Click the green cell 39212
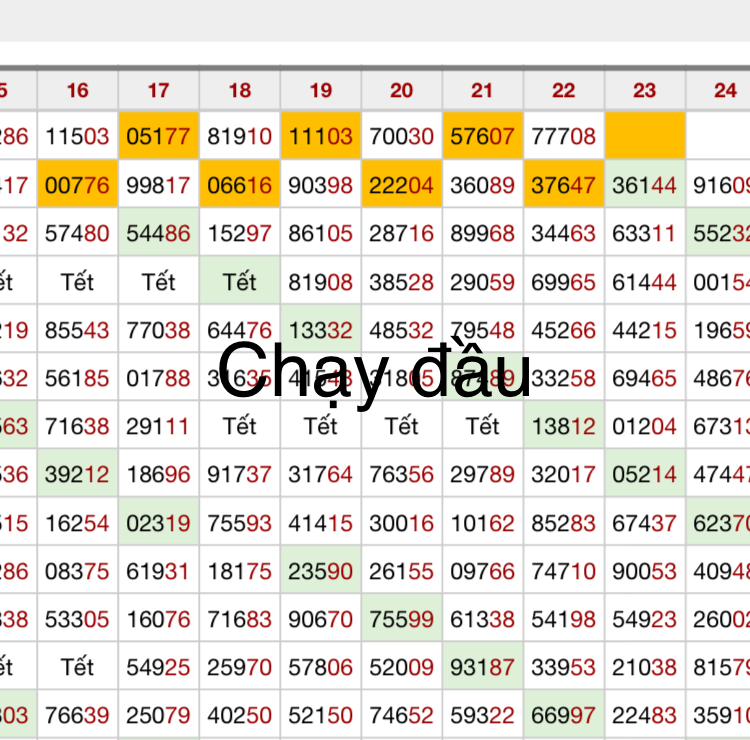This screenshot has height=740, width=750. (x=78, y=475)
